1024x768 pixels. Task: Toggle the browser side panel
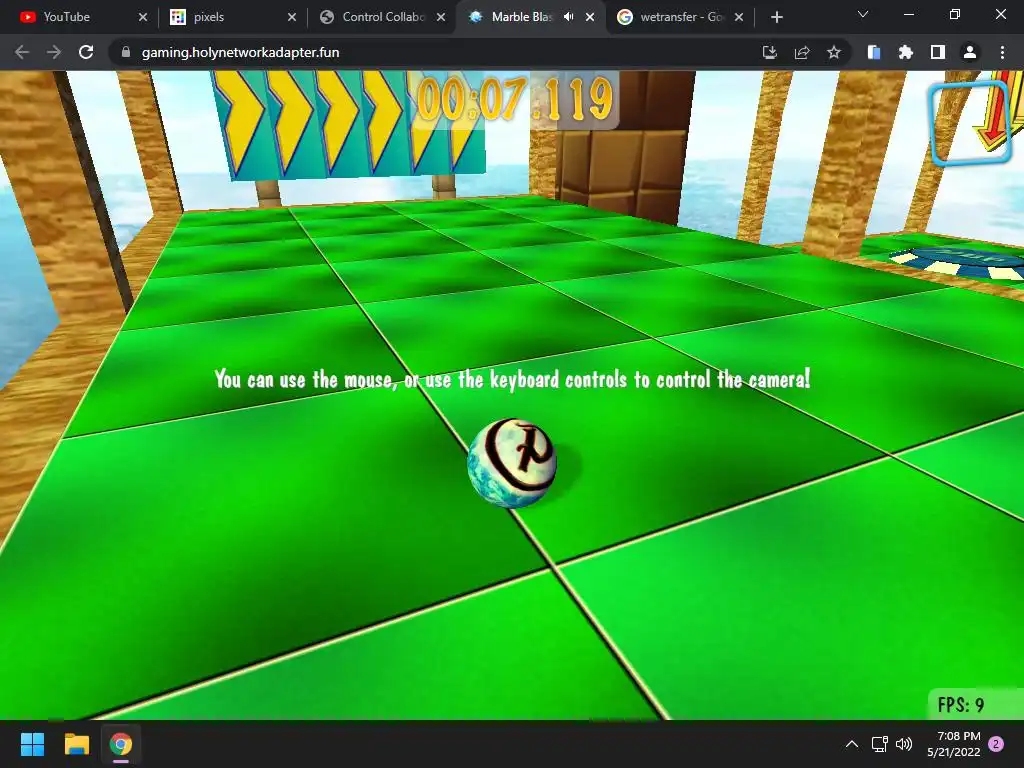[x=938, y=52]
